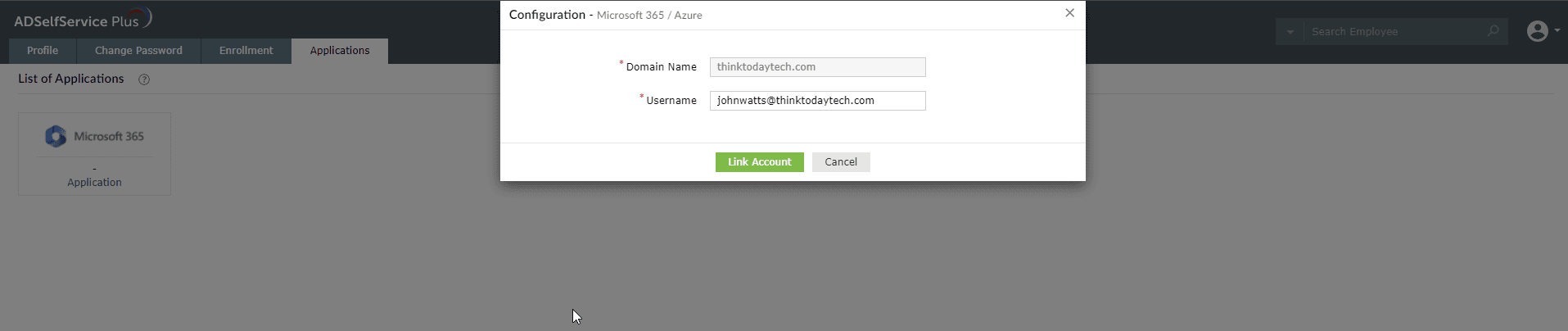Close the Configuration dialog with X
Screen dimensions: 1568x331
1069,13
